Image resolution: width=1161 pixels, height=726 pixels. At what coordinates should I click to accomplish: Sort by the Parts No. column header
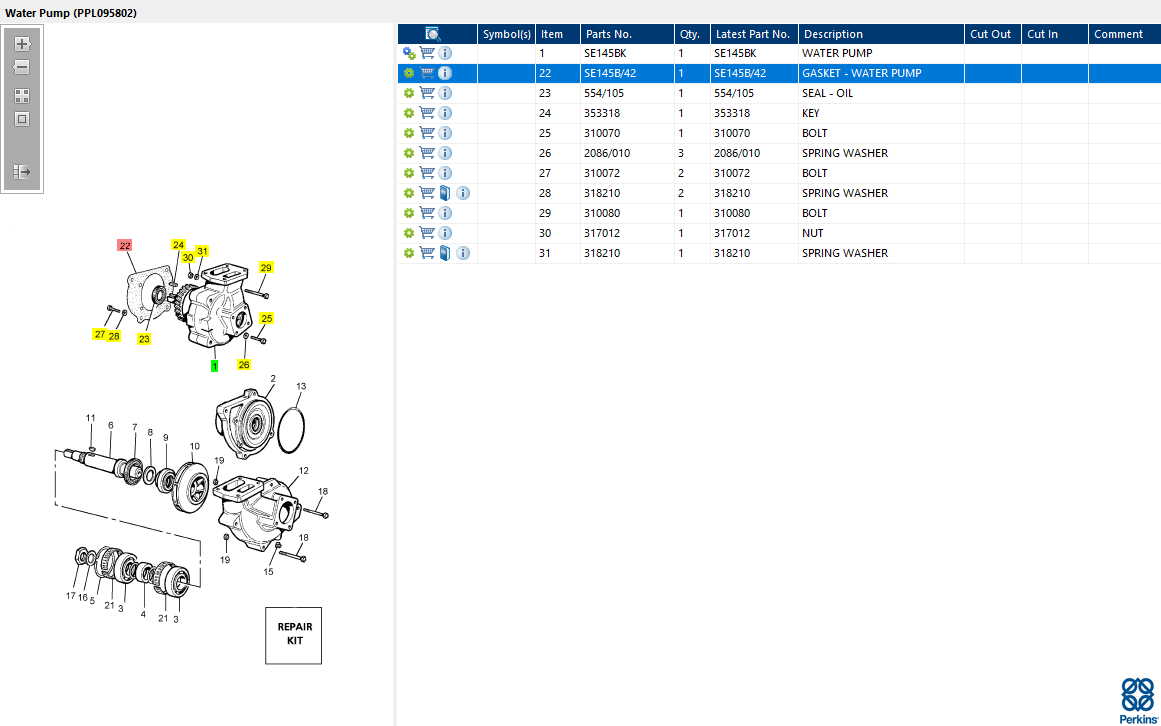[x=627, y=34]
